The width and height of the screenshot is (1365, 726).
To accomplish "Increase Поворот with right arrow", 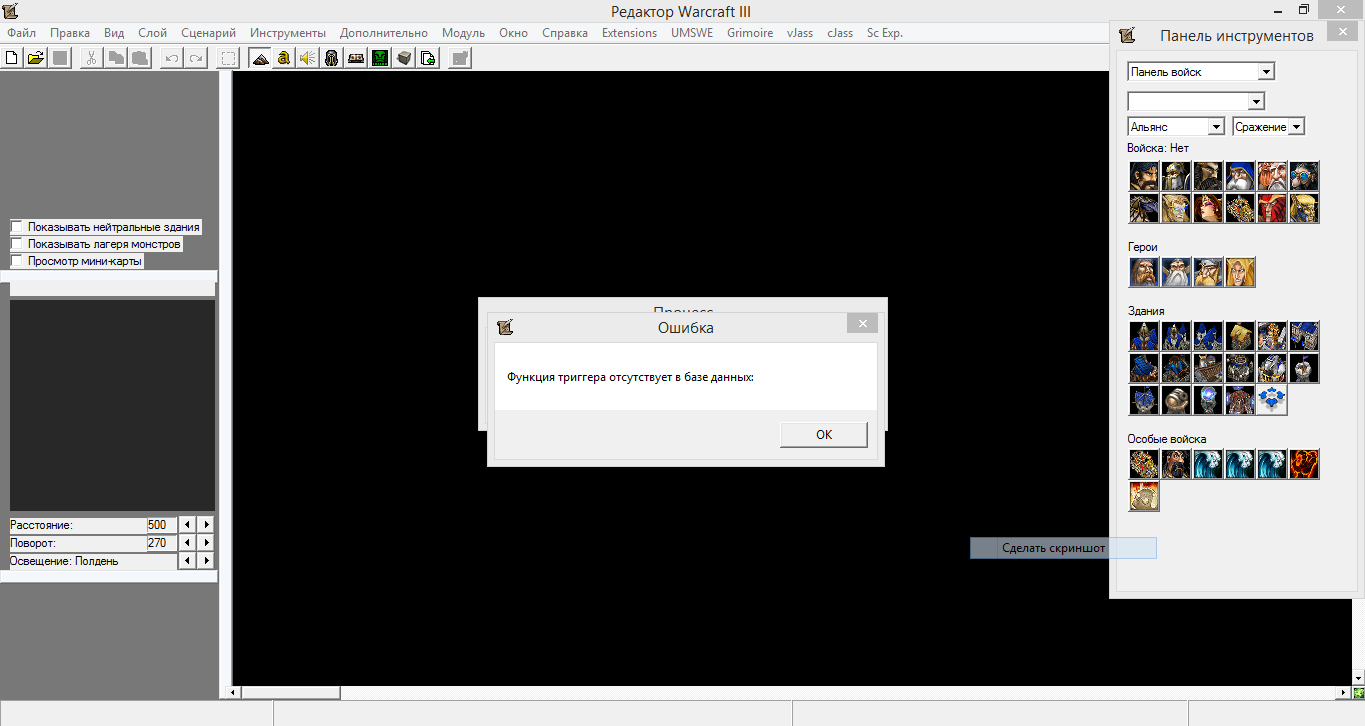I will pos(206,543).
